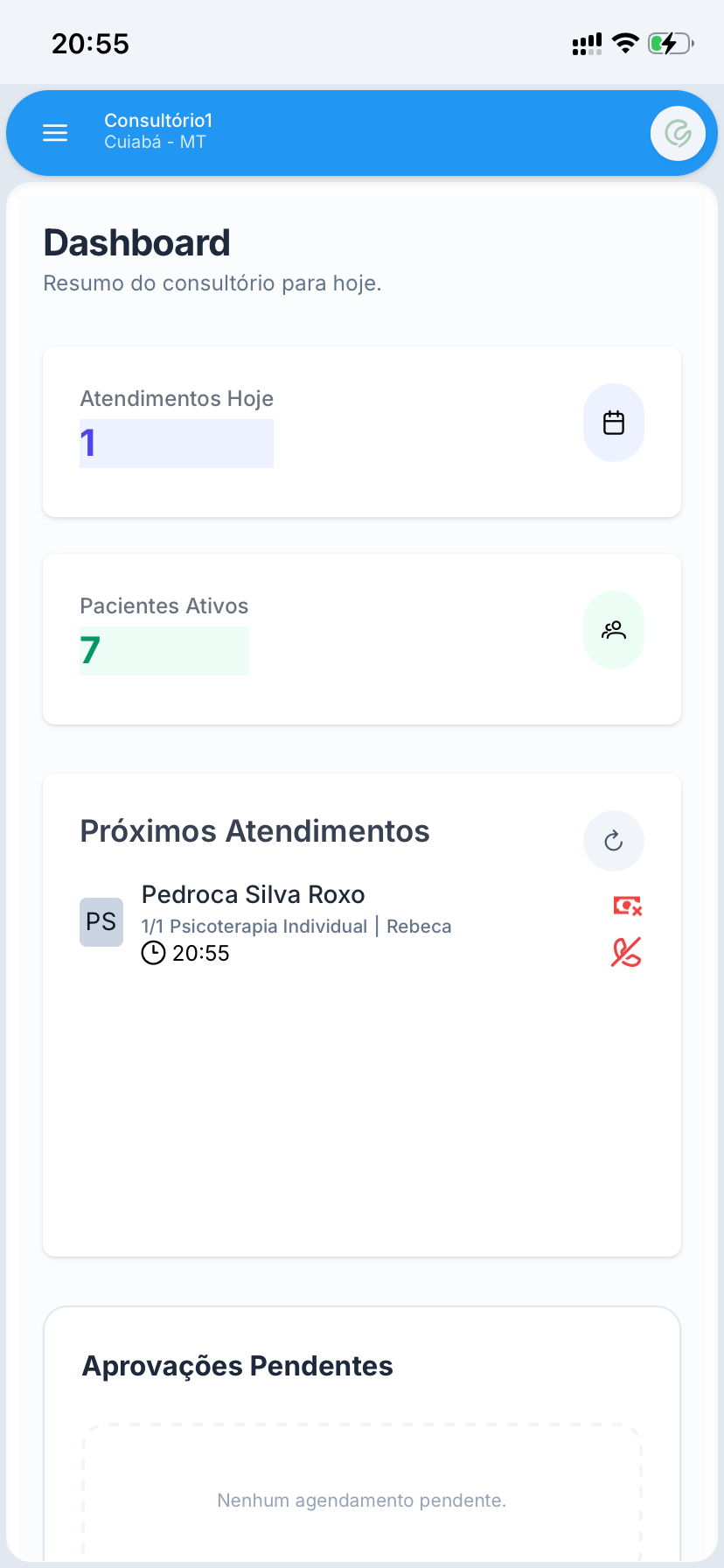Tap the battery indicator in status bar

click(x=670, y=43)
